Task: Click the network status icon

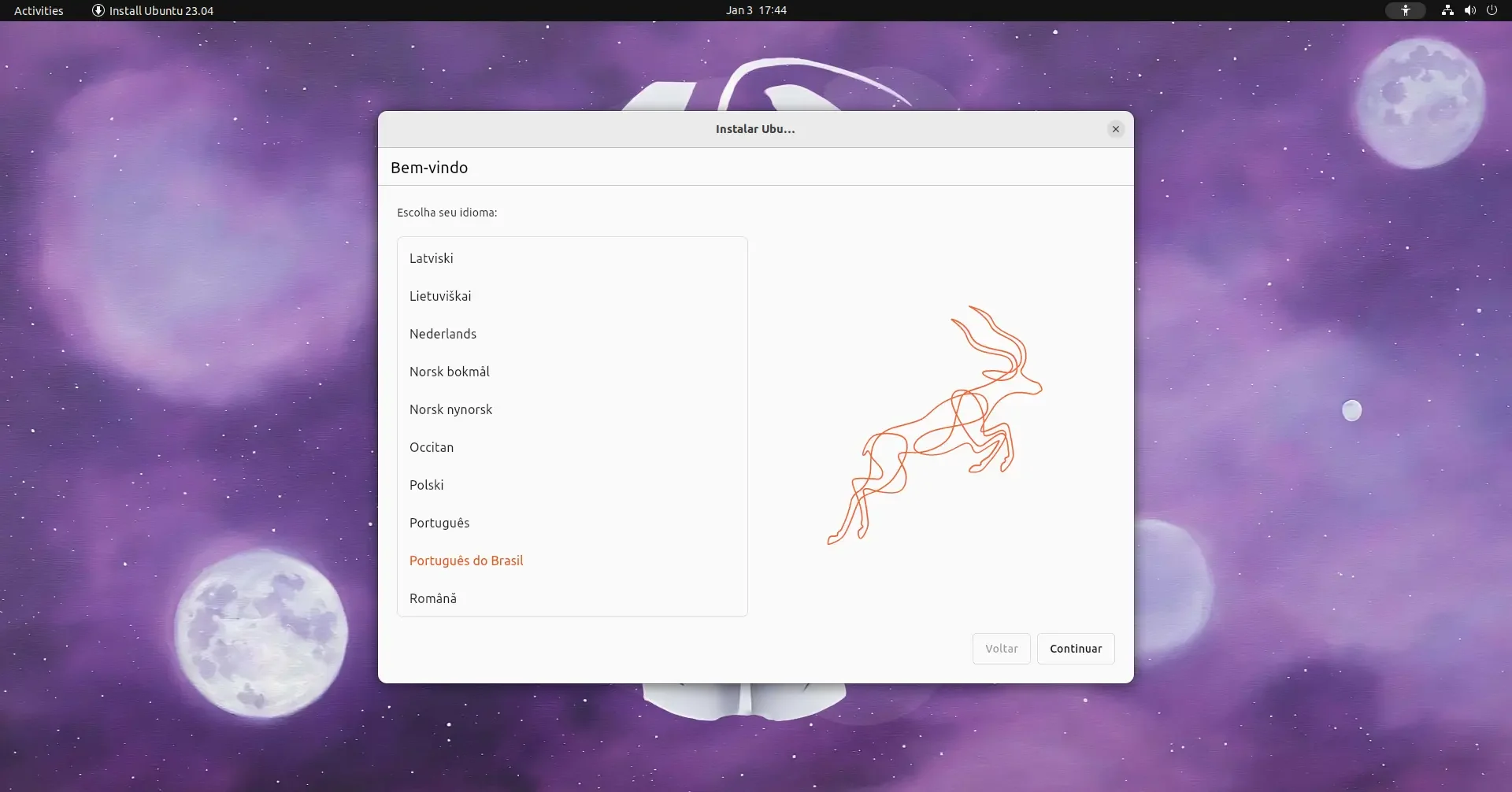Action: (x=1447, y=10)
